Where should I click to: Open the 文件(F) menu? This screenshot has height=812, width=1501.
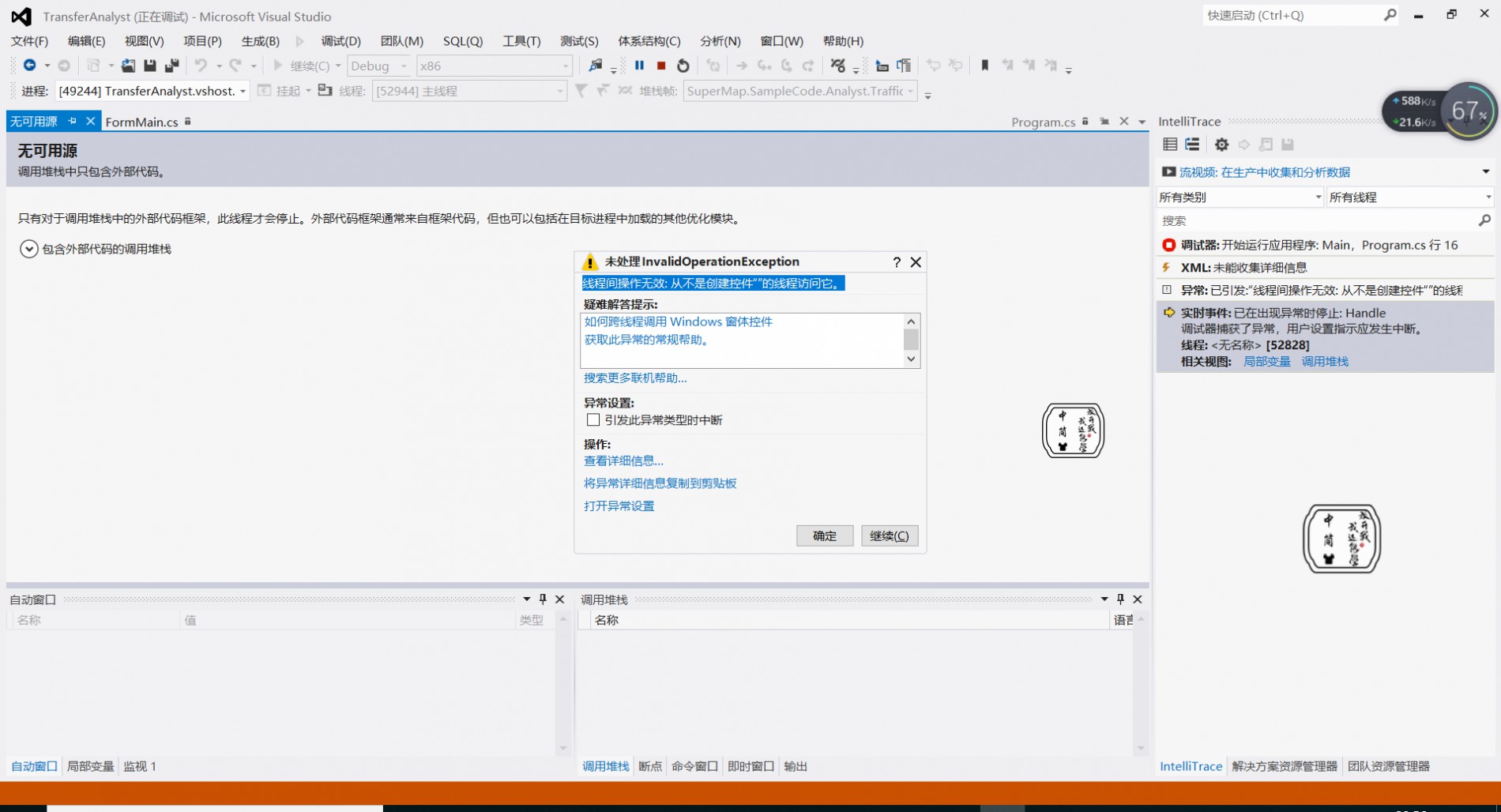[x=29, y=41]
